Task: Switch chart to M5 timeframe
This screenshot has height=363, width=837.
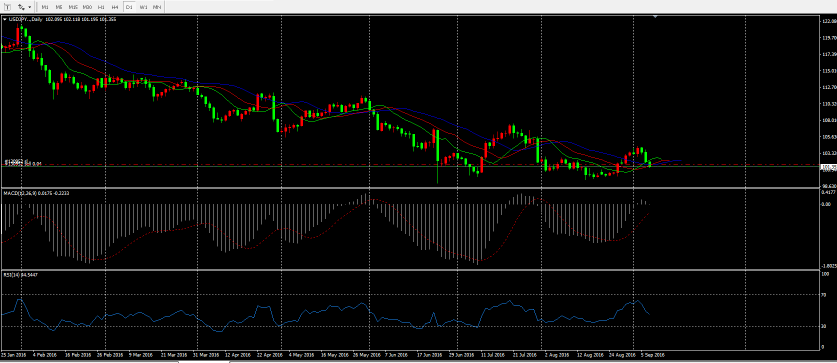Action: (x=59, y=7)
